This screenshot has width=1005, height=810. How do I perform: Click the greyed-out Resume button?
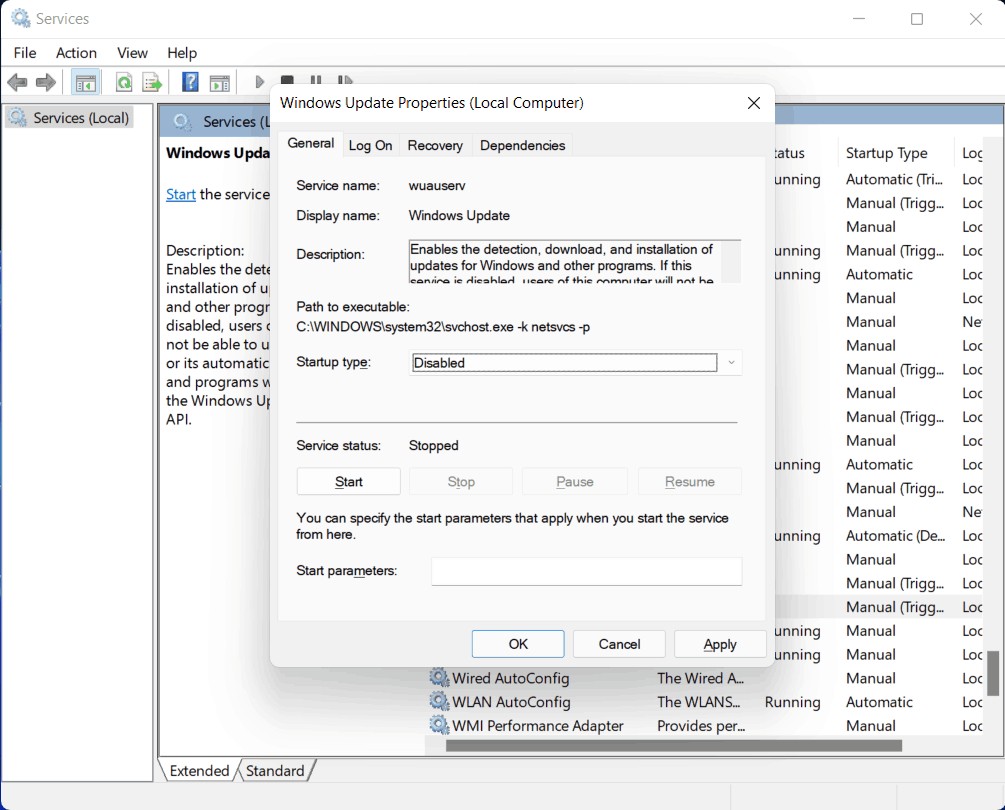[690, 482]
